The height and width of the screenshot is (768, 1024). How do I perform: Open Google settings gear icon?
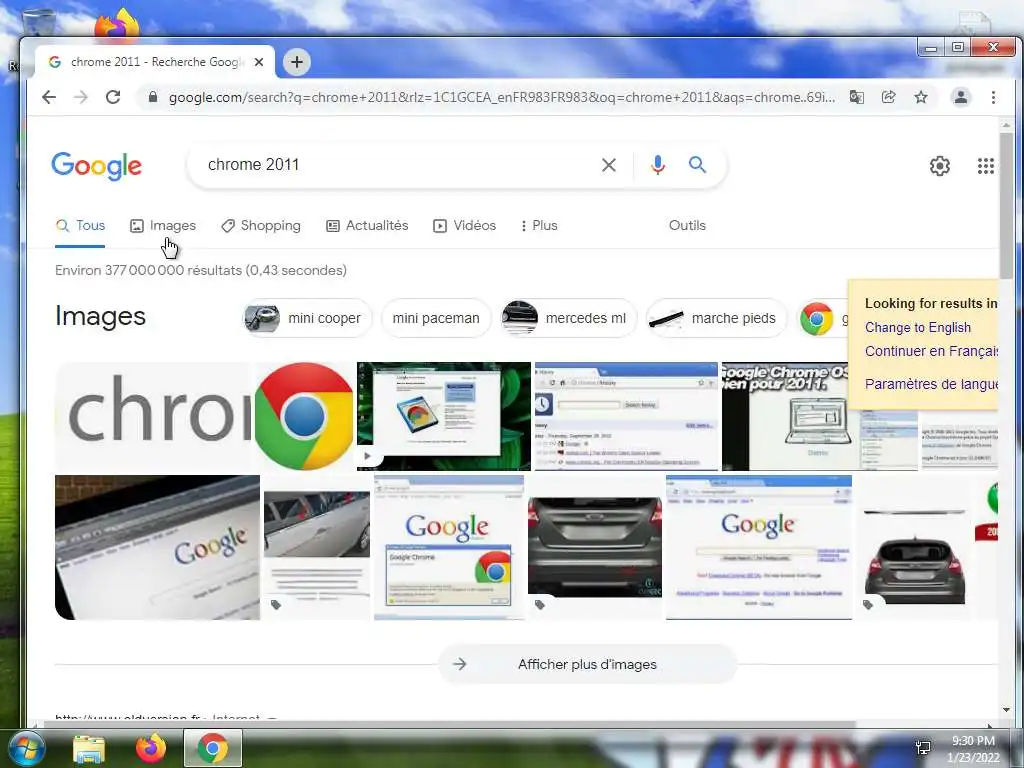click(940, 166)
